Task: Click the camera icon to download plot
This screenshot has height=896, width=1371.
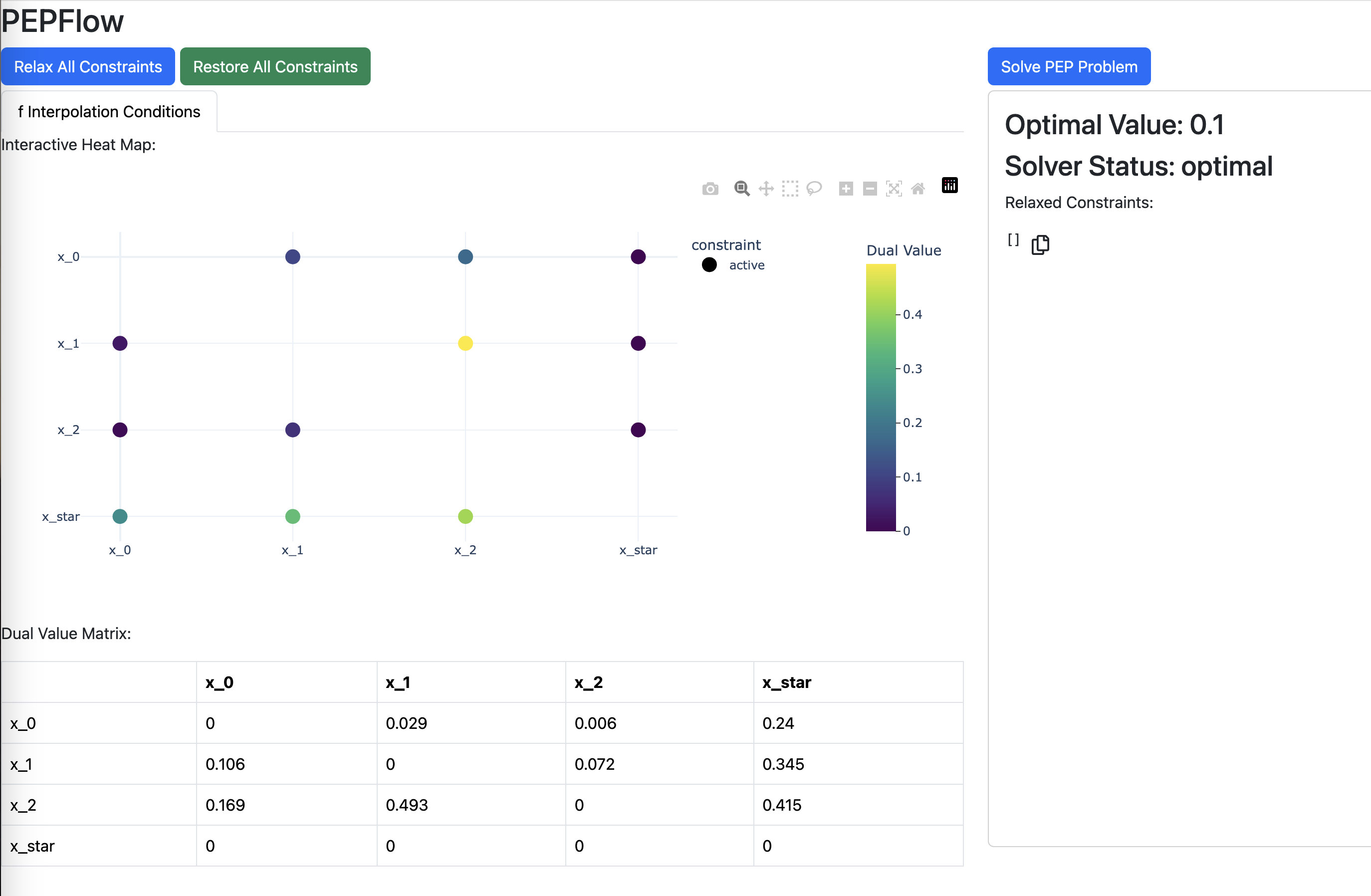Action: tap(709, 189)
